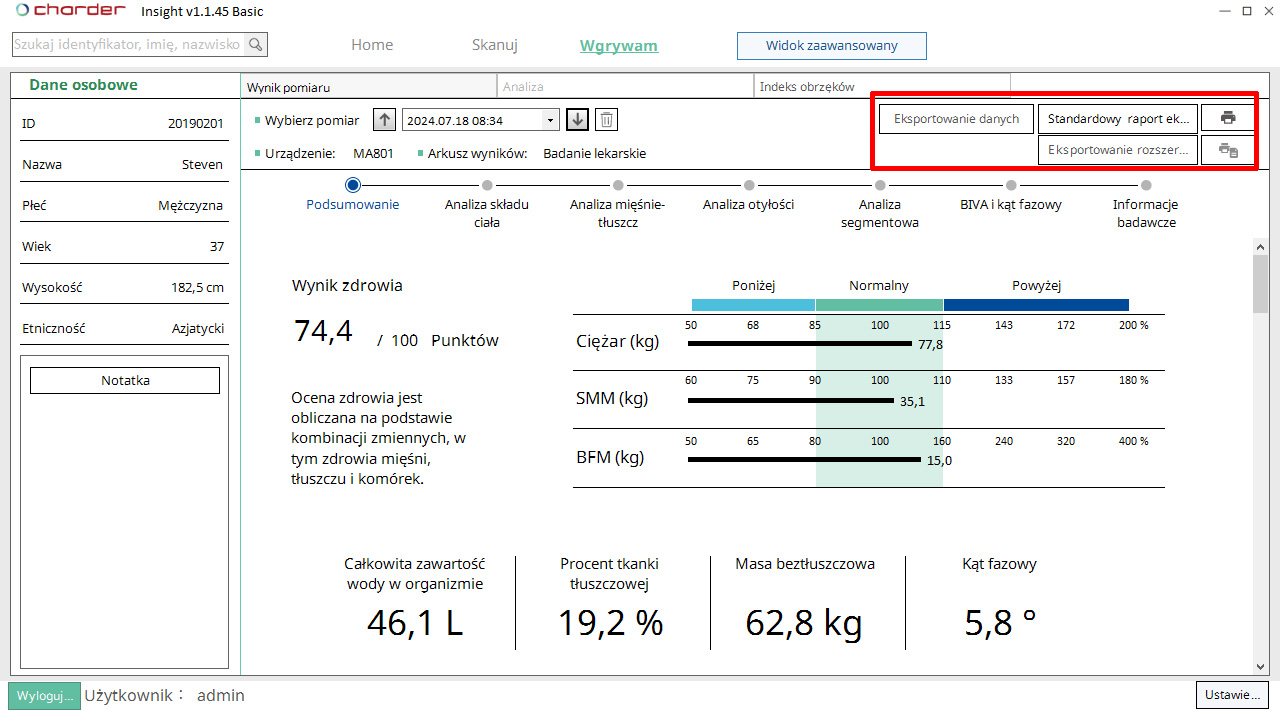Click the Eksportowanie danych button

(956, 118)
